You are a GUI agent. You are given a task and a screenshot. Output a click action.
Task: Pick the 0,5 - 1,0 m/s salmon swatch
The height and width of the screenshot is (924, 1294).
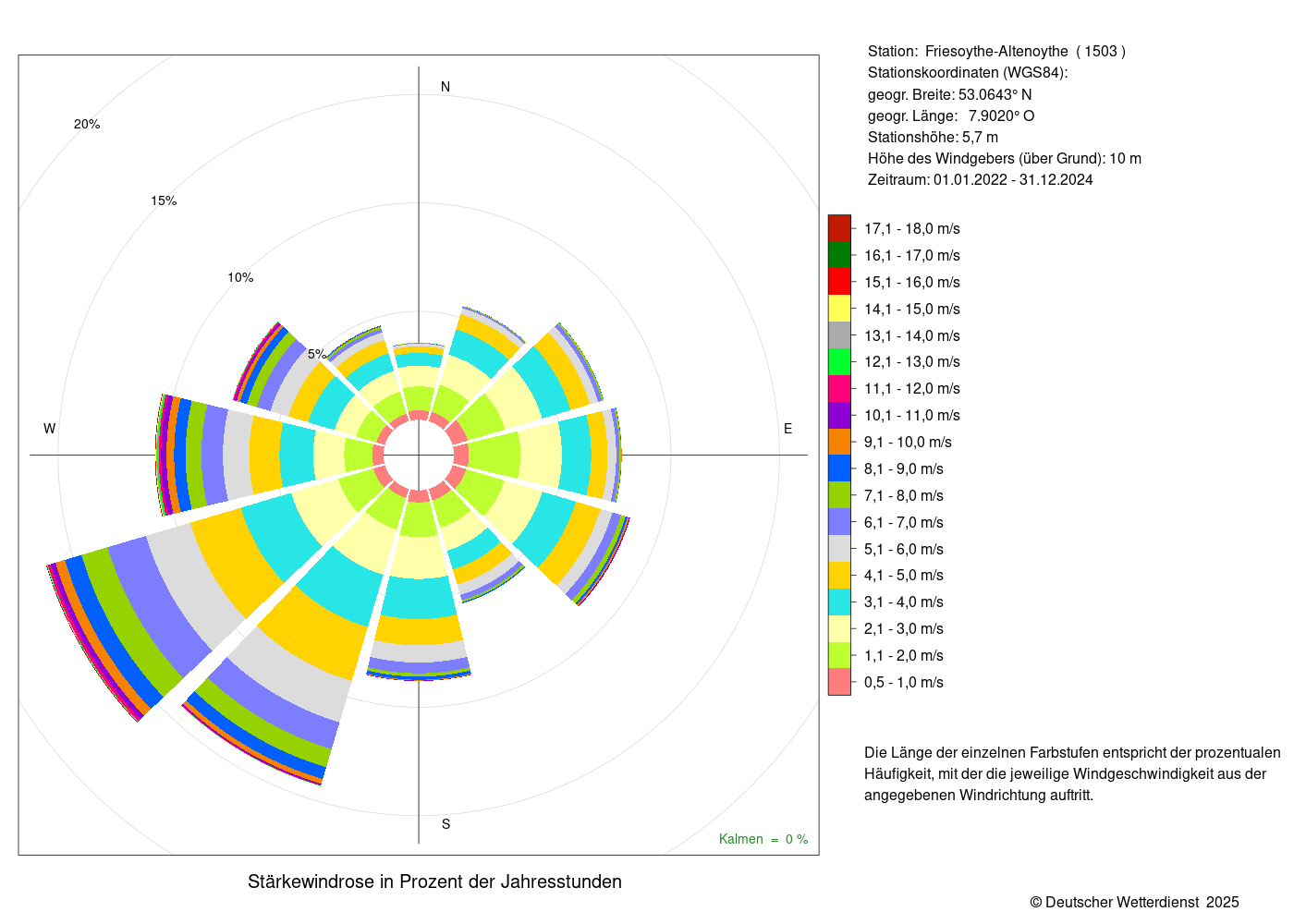[839, 682]
